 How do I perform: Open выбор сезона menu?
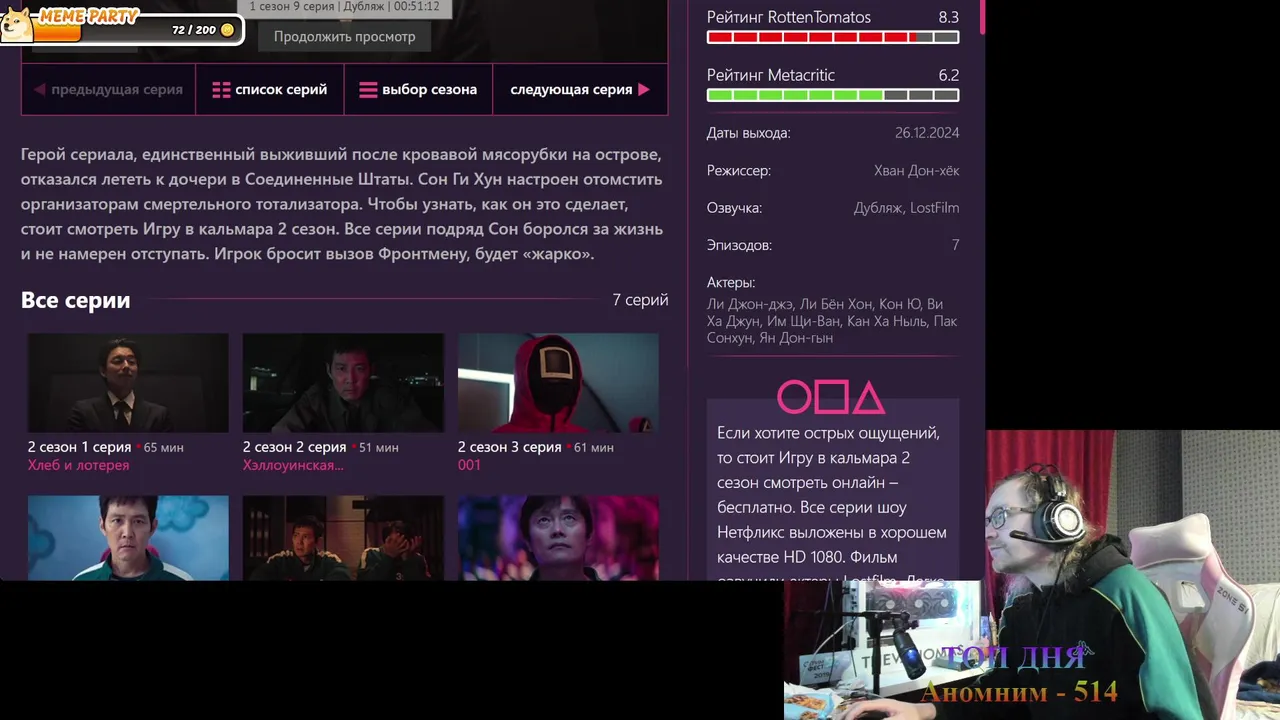418,90
